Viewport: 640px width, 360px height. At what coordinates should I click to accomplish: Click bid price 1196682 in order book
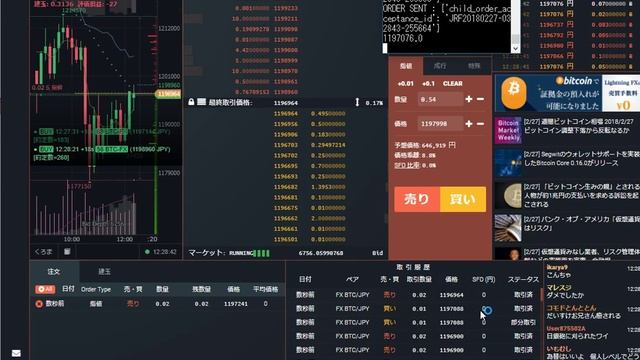[x=286, y=187]
